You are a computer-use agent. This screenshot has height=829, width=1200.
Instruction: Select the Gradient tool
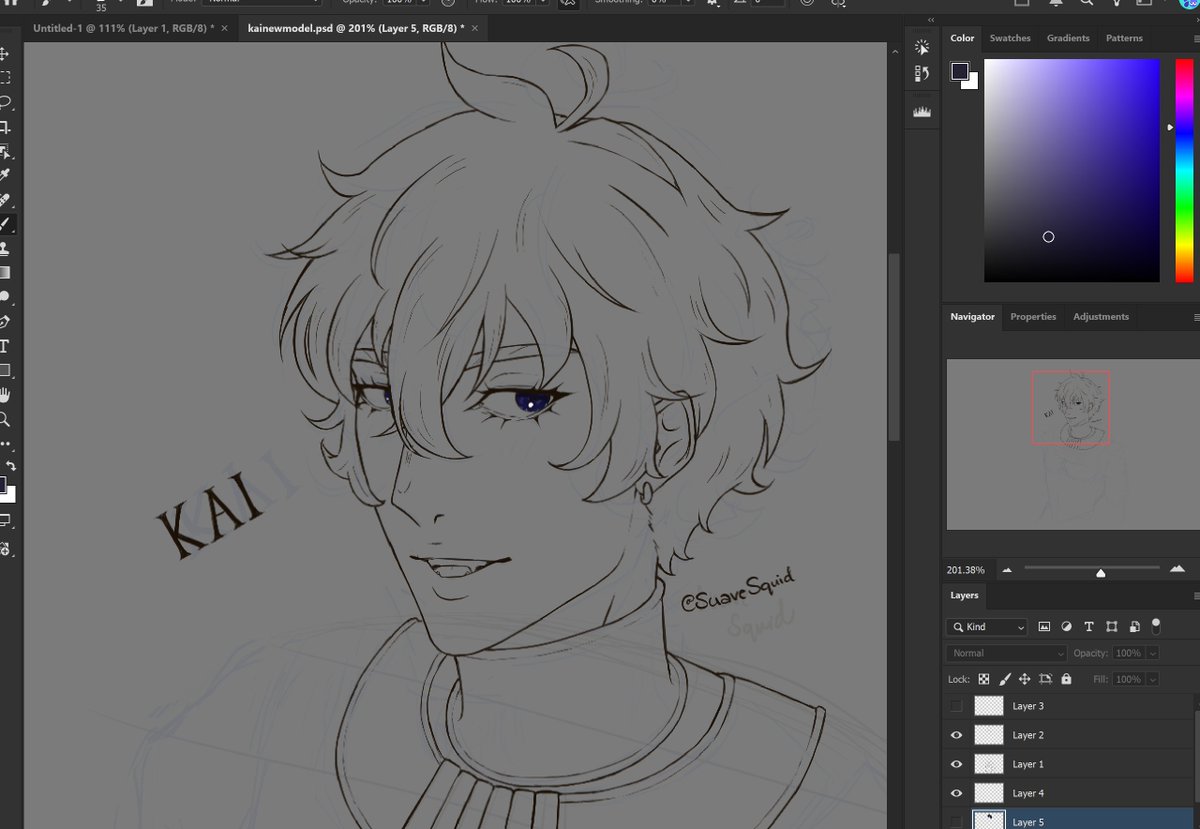5,272
